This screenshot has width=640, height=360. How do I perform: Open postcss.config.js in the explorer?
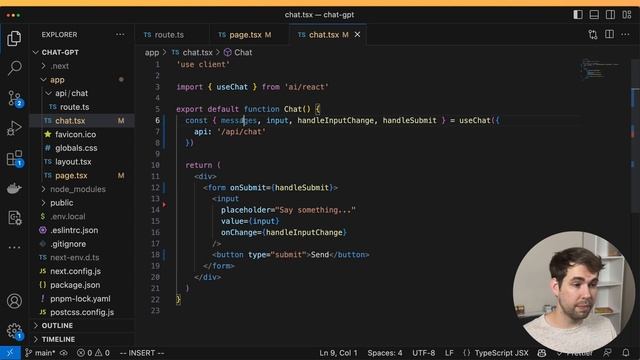pos(82,312)
